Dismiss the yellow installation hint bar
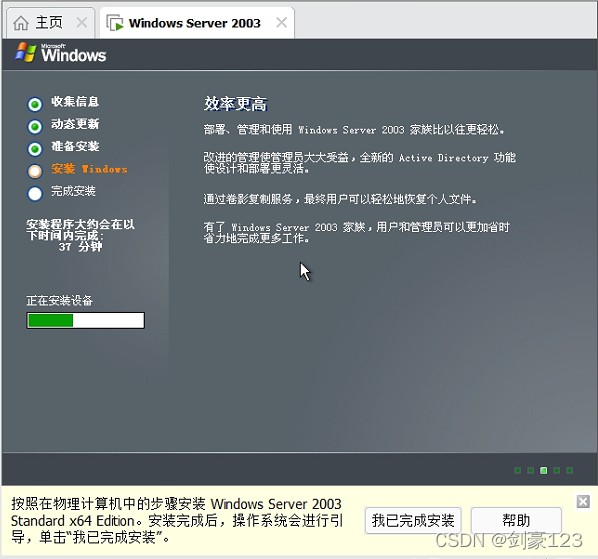The width and height of the screenshot is (598, 559). 583,501
